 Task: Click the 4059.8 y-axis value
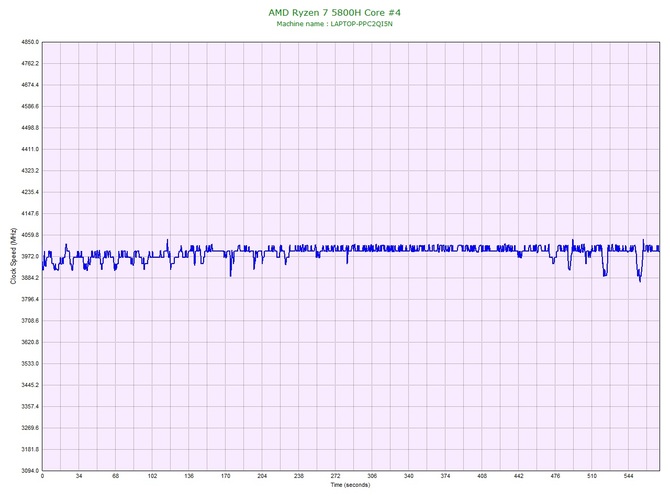point(30,235)
